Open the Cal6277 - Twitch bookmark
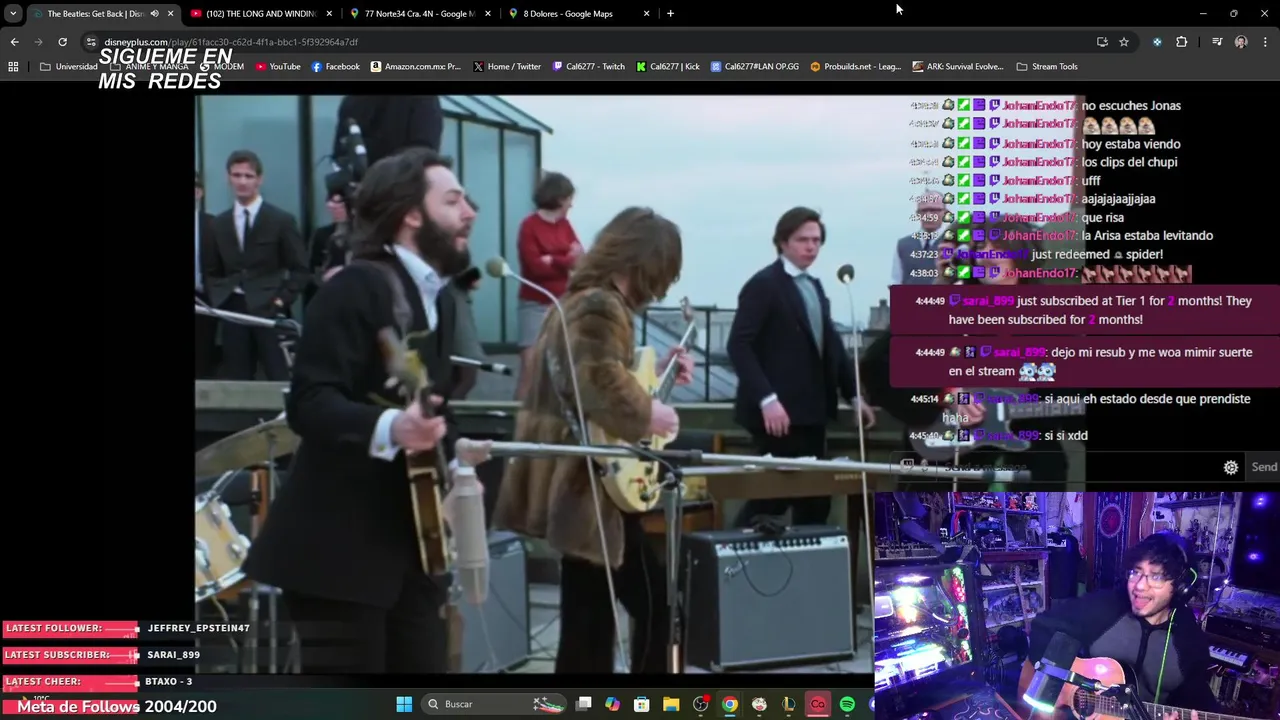 [589, 67]
